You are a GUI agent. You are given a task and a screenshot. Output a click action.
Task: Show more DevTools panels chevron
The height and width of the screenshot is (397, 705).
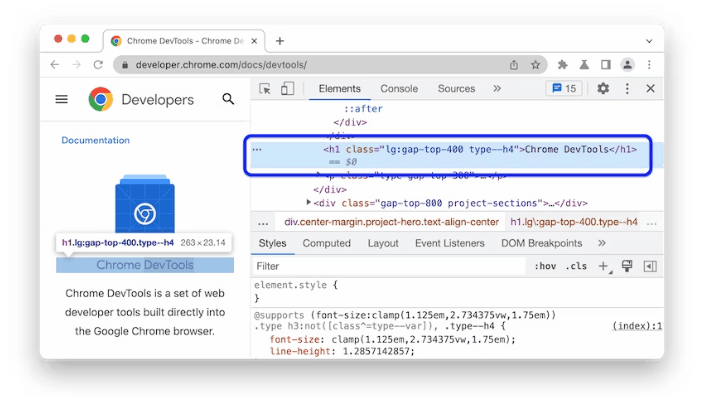tap(497, 89)
